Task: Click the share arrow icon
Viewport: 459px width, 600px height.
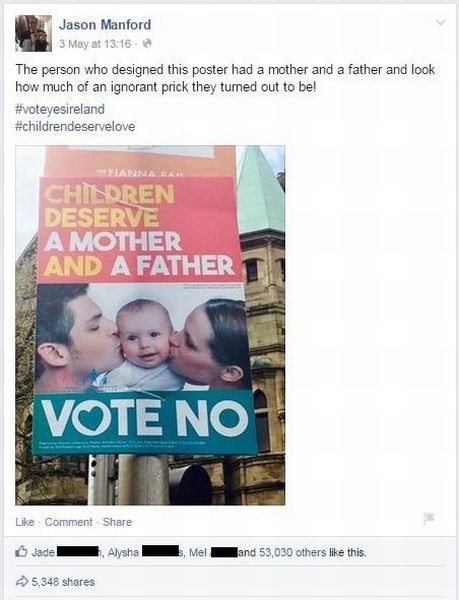Action: click(21, 582)
